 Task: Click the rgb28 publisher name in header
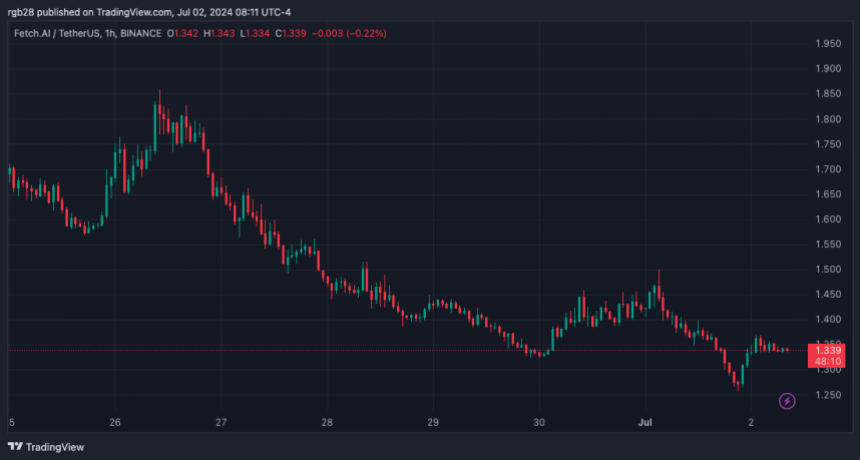pos(23,12)
